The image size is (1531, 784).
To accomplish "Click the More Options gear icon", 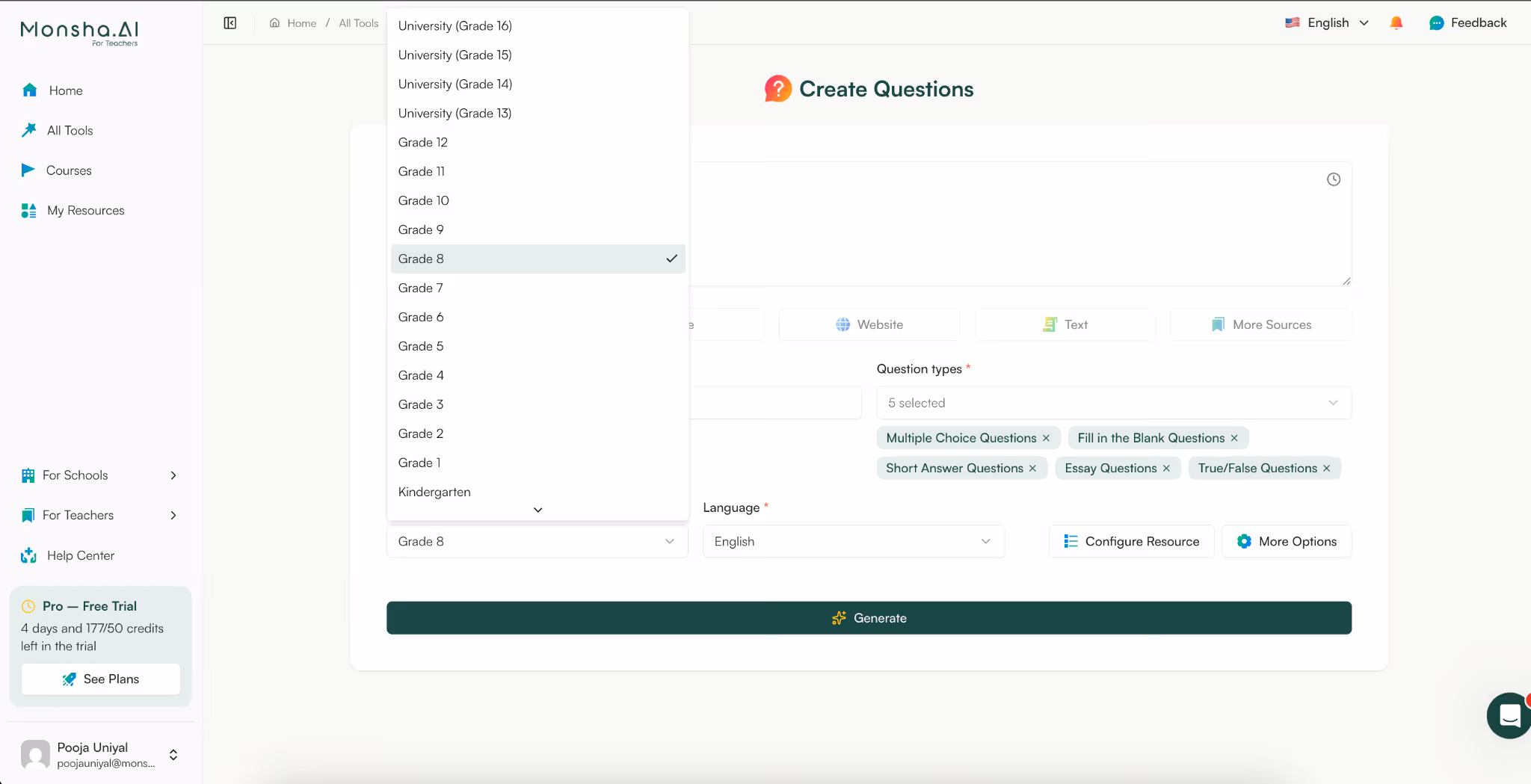I will pos(1244,541).
